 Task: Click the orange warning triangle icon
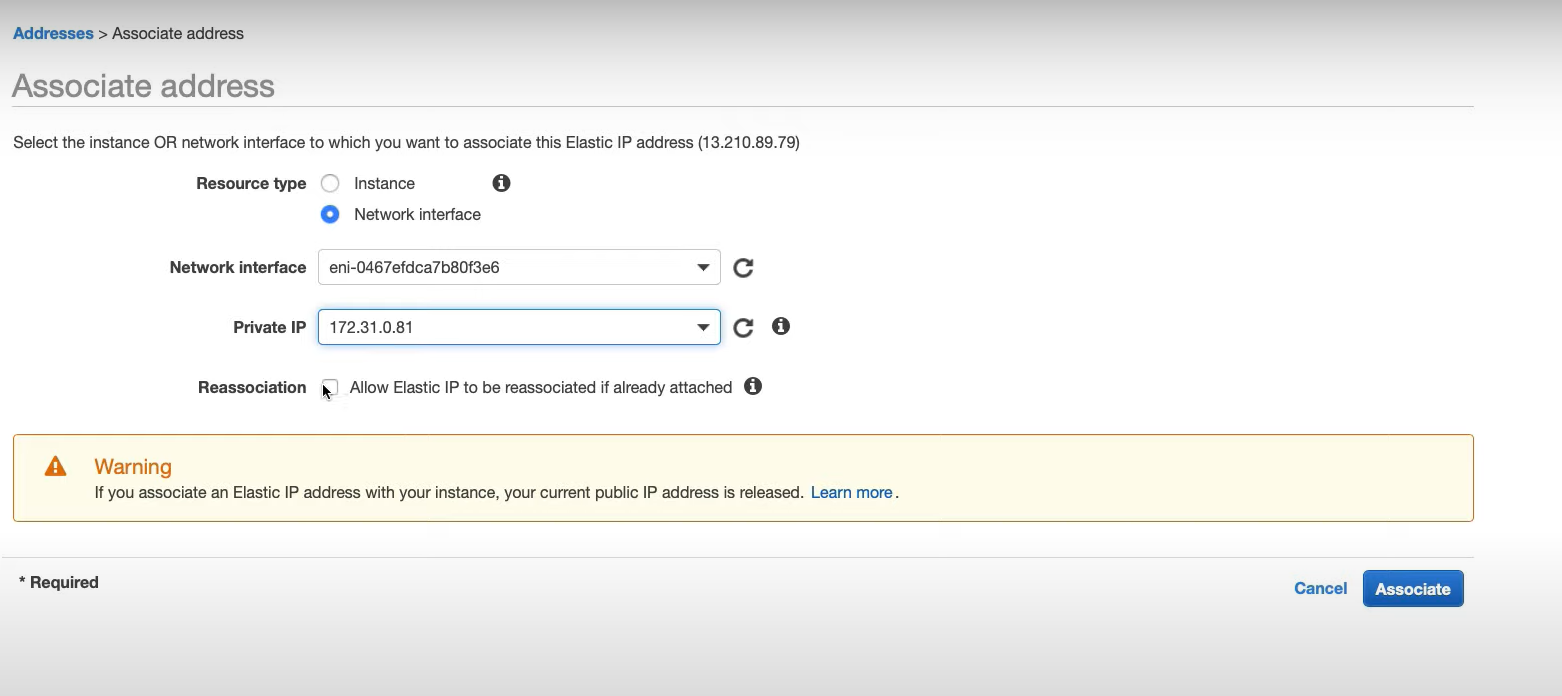point(54,464)
